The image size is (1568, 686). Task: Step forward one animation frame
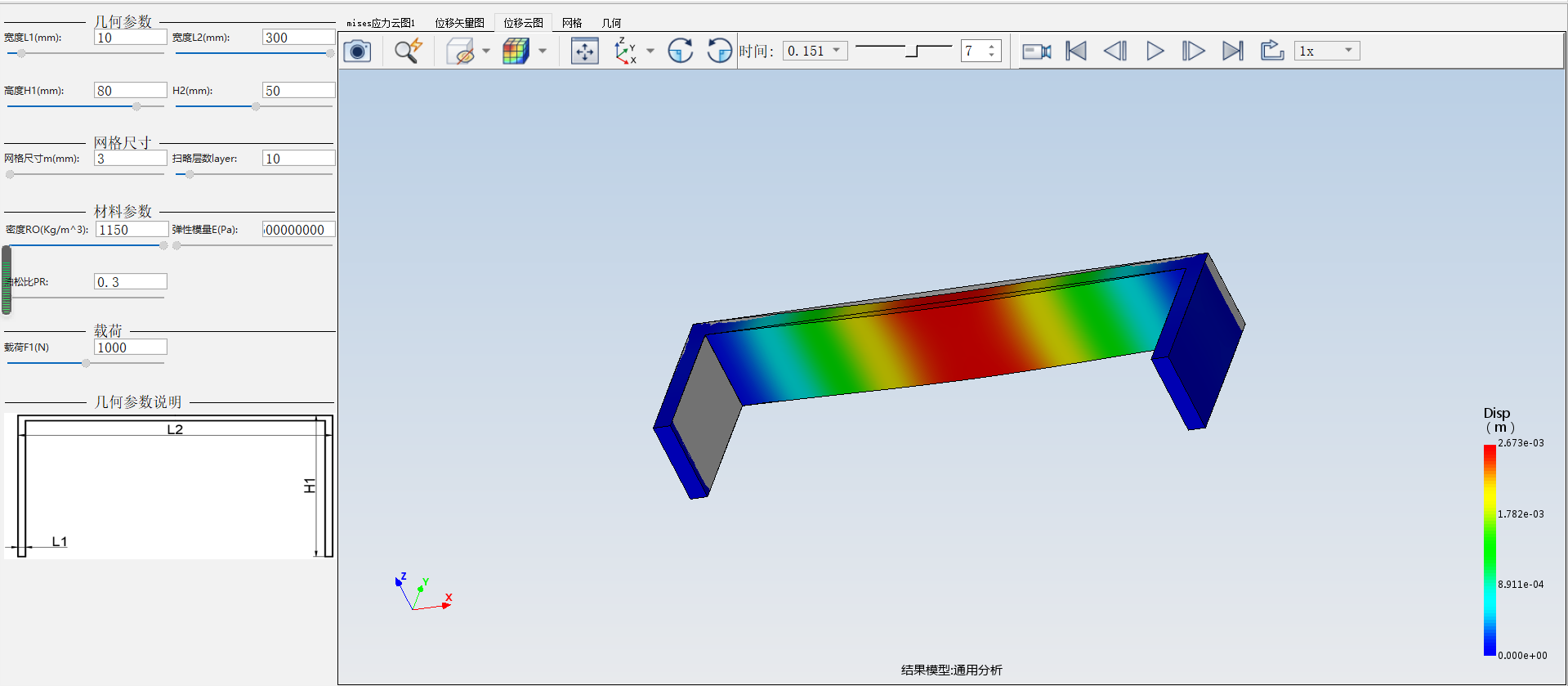[x=1194, y=51]
